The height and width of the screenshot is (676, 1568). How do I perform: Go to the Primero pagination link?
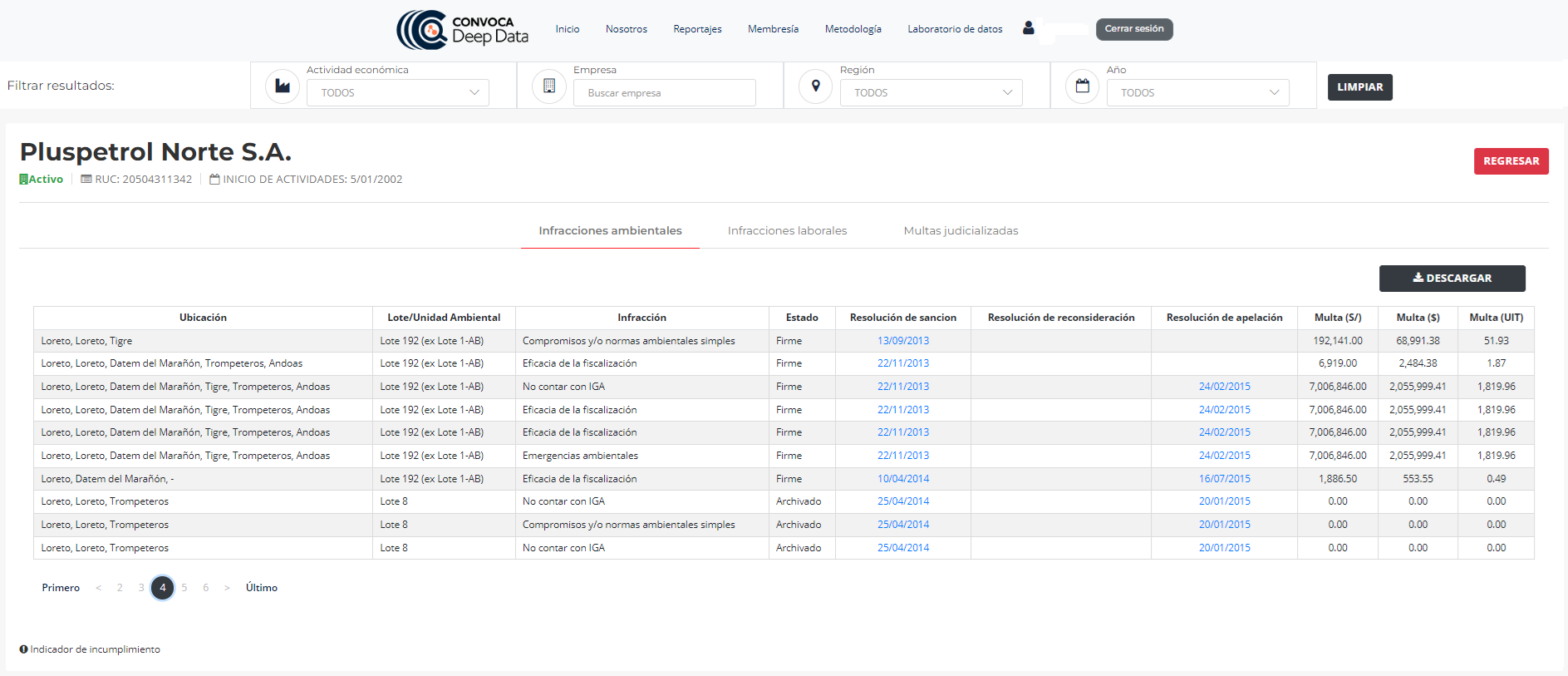coord(61,588)
